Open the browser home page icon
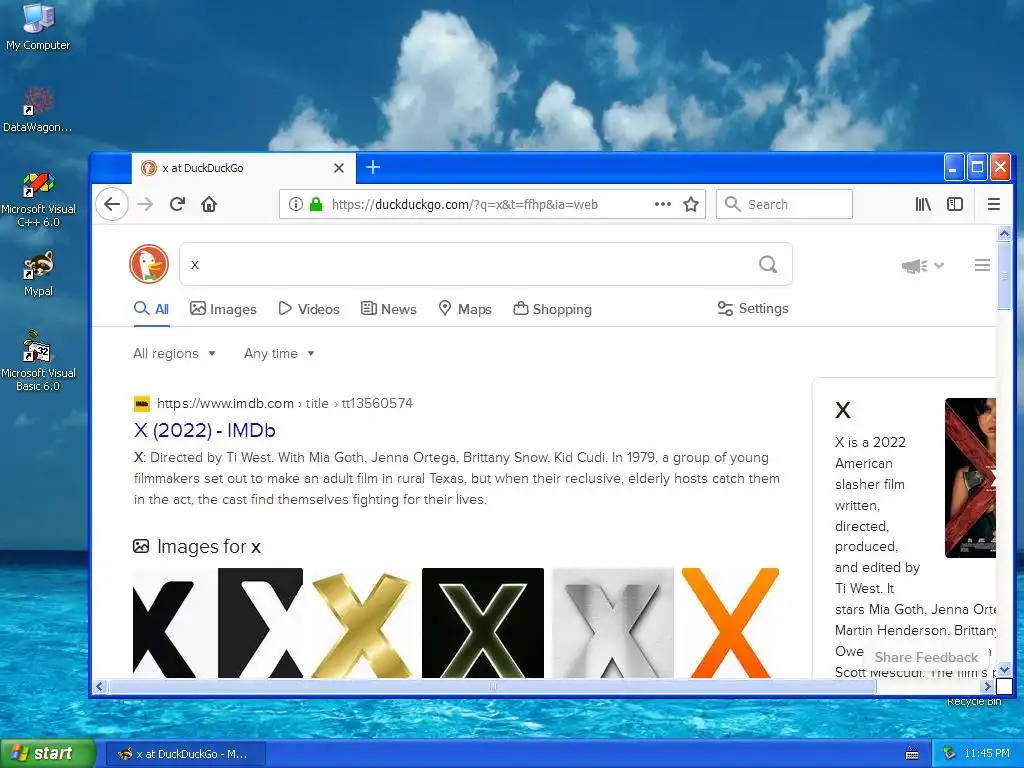 click(x=209, y=204)
